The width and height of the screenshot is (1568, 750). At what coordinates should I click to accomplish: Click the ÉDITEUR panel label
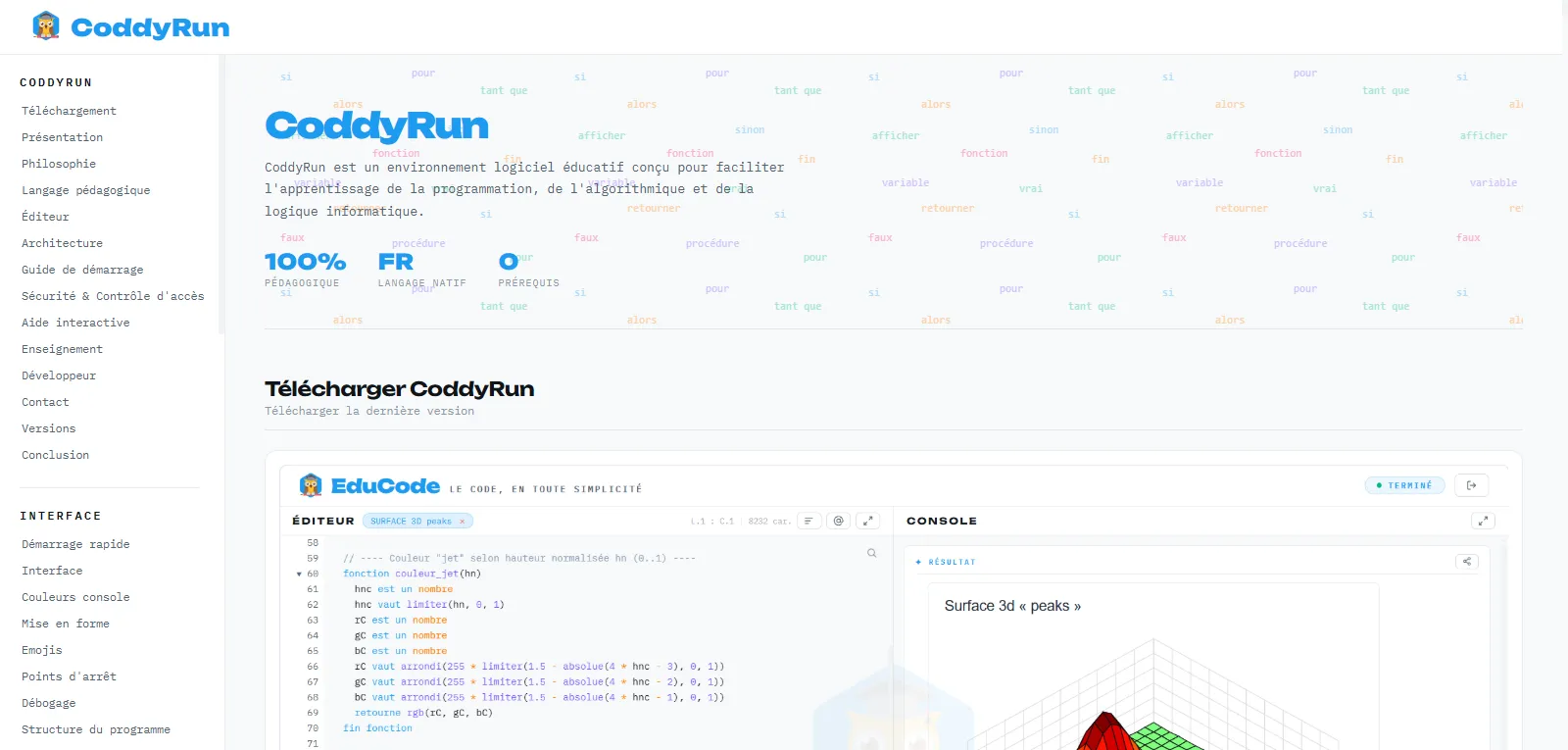[323, 522]
